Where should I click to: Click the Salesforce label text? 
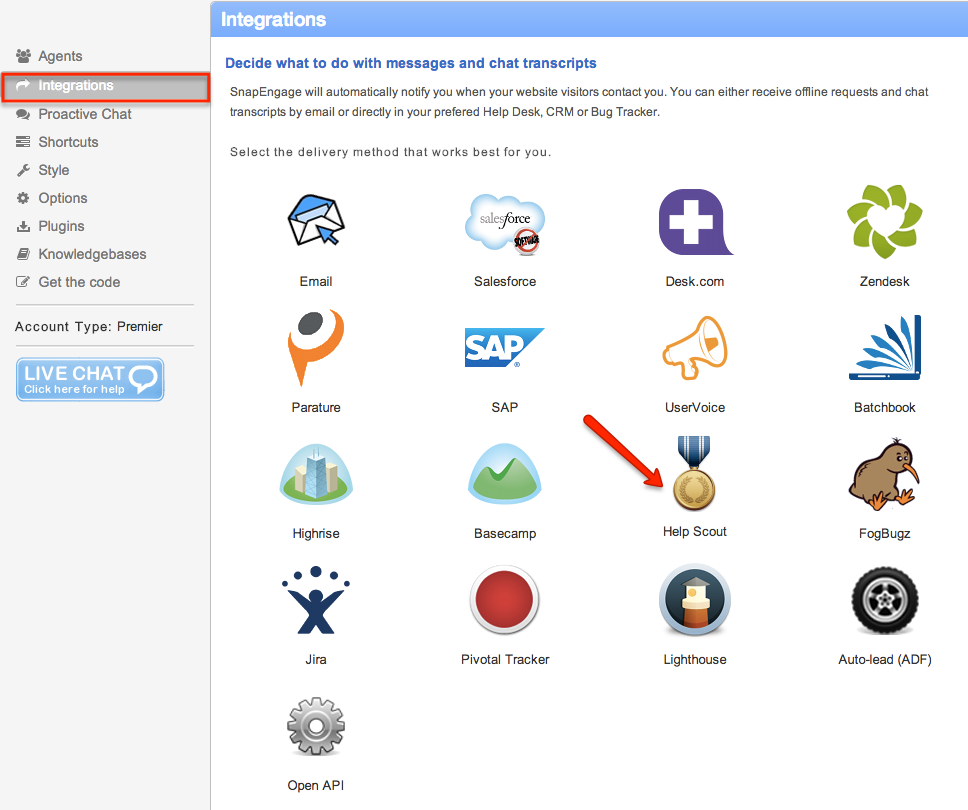505,282
